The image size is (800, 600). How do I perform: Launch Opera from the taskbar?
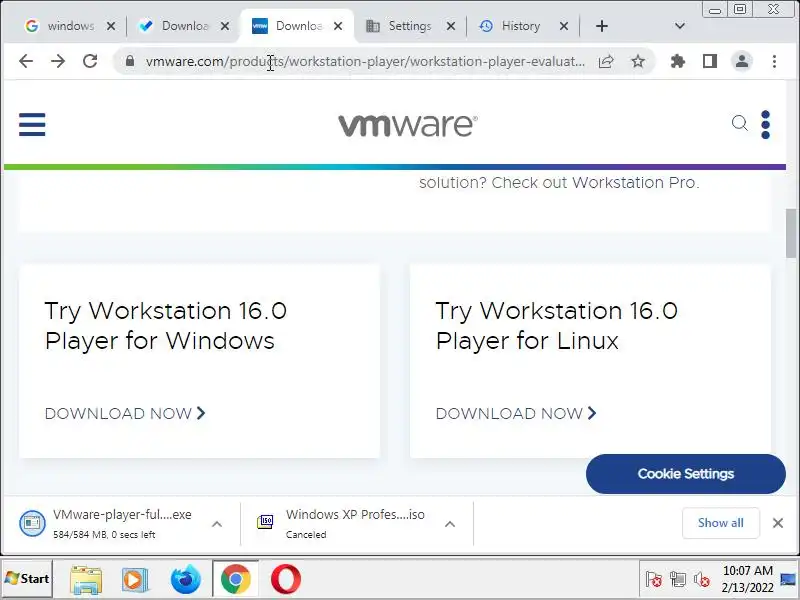(286, 579)
